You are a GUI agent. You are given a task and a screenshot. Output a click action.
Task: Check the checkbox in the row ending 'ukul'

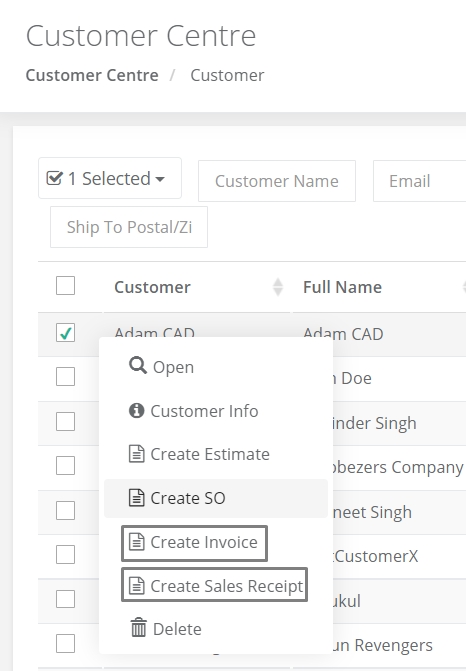click(65, 599)
